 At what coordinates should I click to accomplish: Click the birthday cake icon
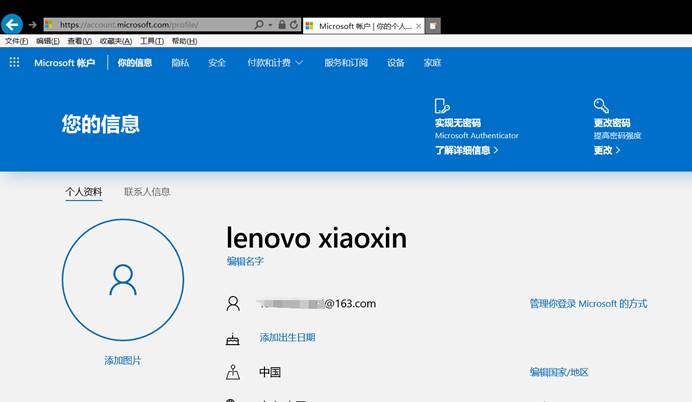(x=233, y=338)
